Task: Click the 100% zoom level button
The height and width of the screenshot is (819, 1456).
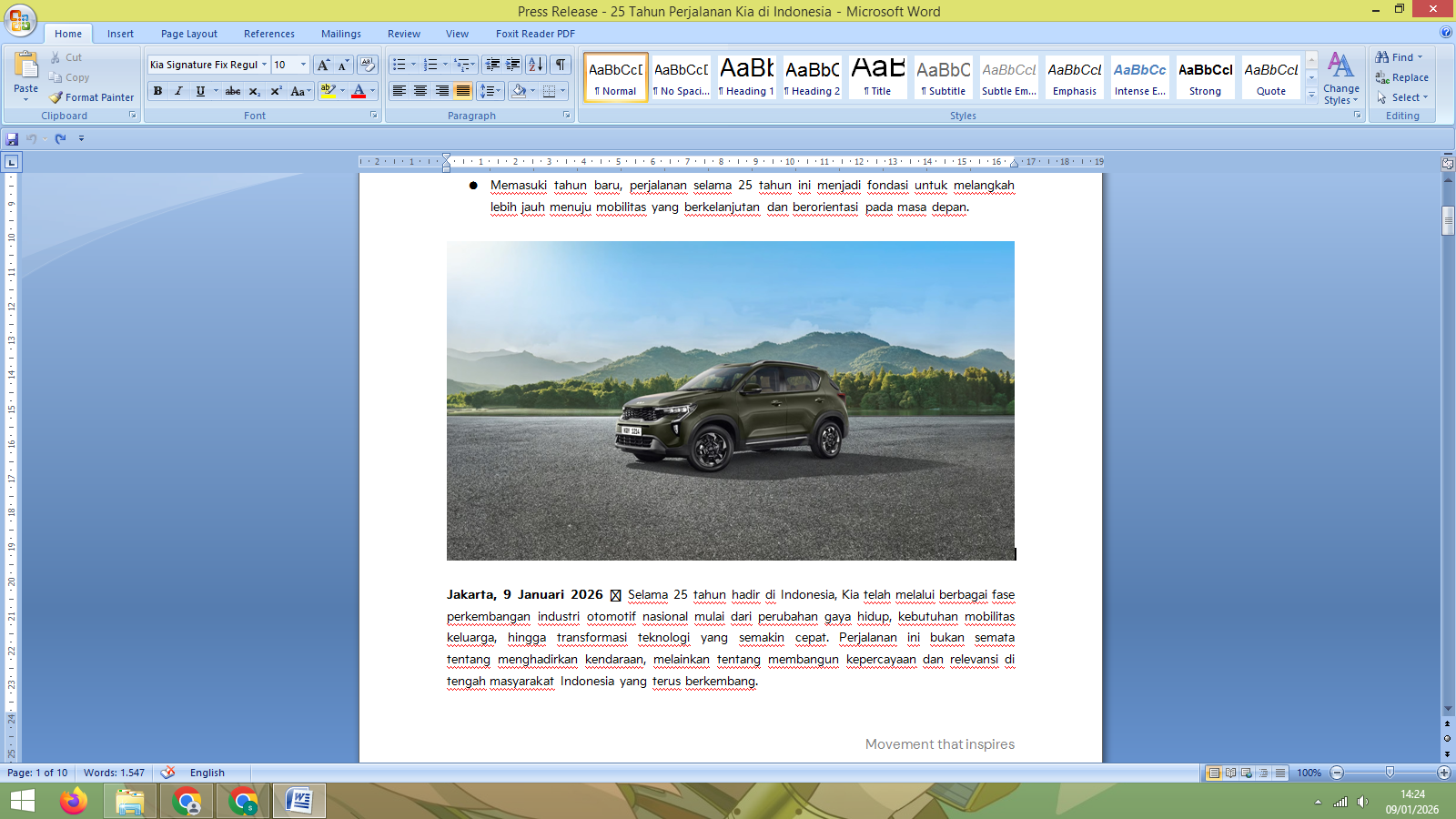Action: 1309,773
